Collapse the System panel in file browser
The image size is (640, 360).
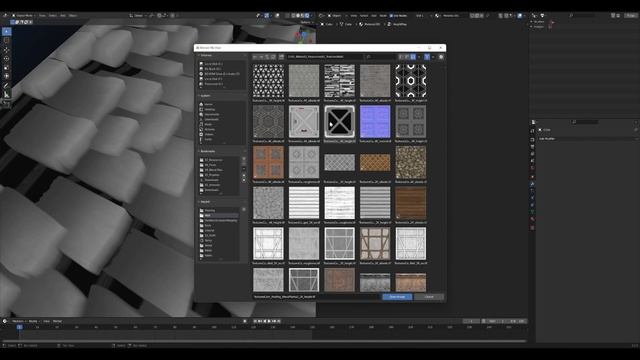point(205,96)
